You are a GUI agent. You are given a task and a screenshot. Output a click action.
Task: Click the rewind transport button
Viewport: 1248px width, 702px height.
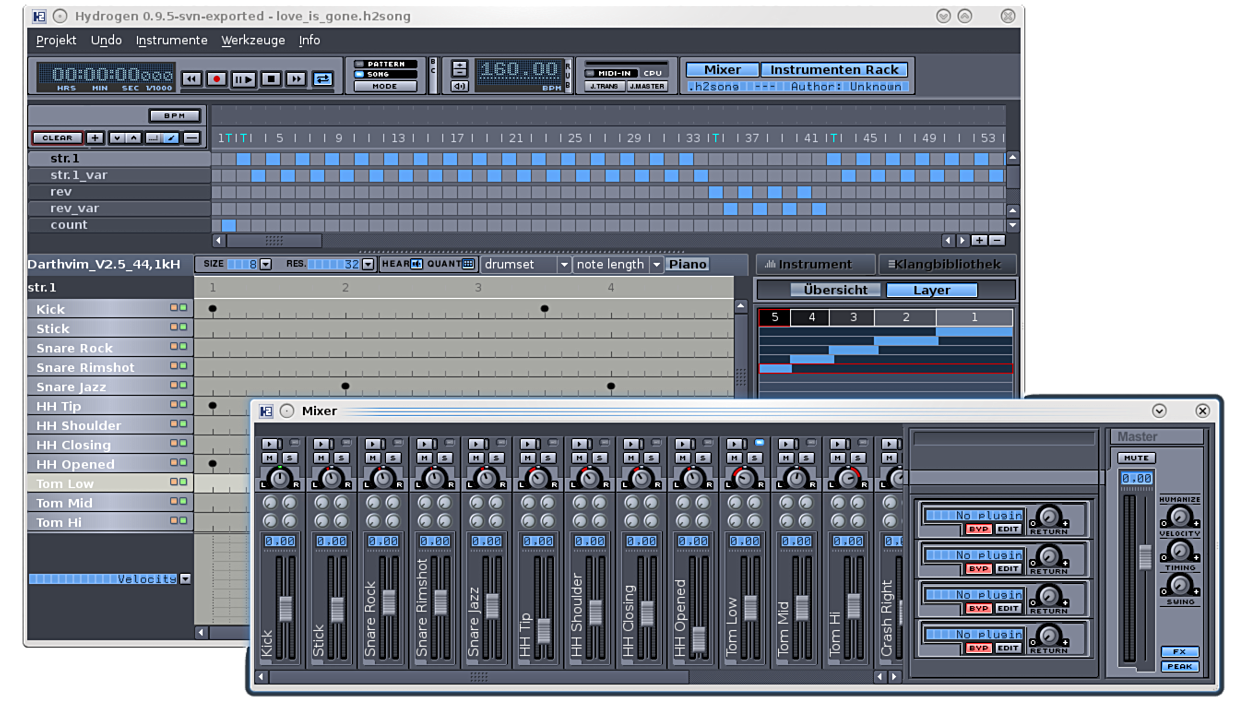point(191,79)
